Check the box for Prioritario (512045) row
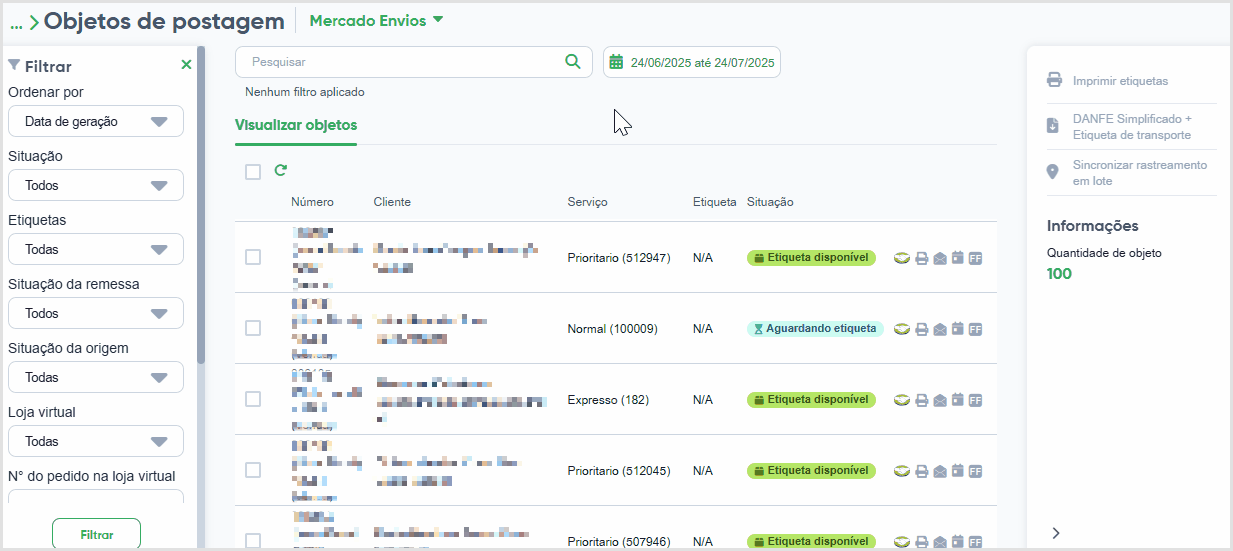 (253, 470)
